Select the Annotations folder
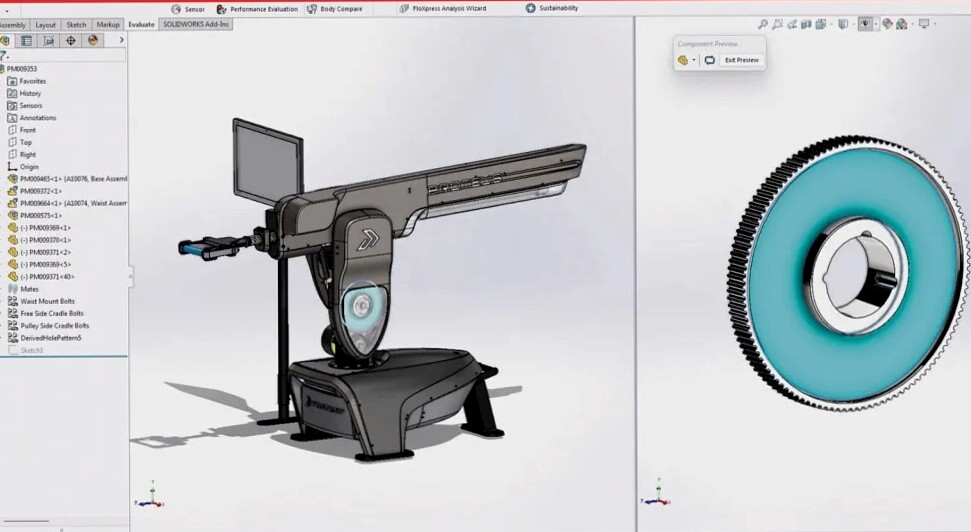Image resolution: width=971 pixels, height=532 pixels. [31, 118]
